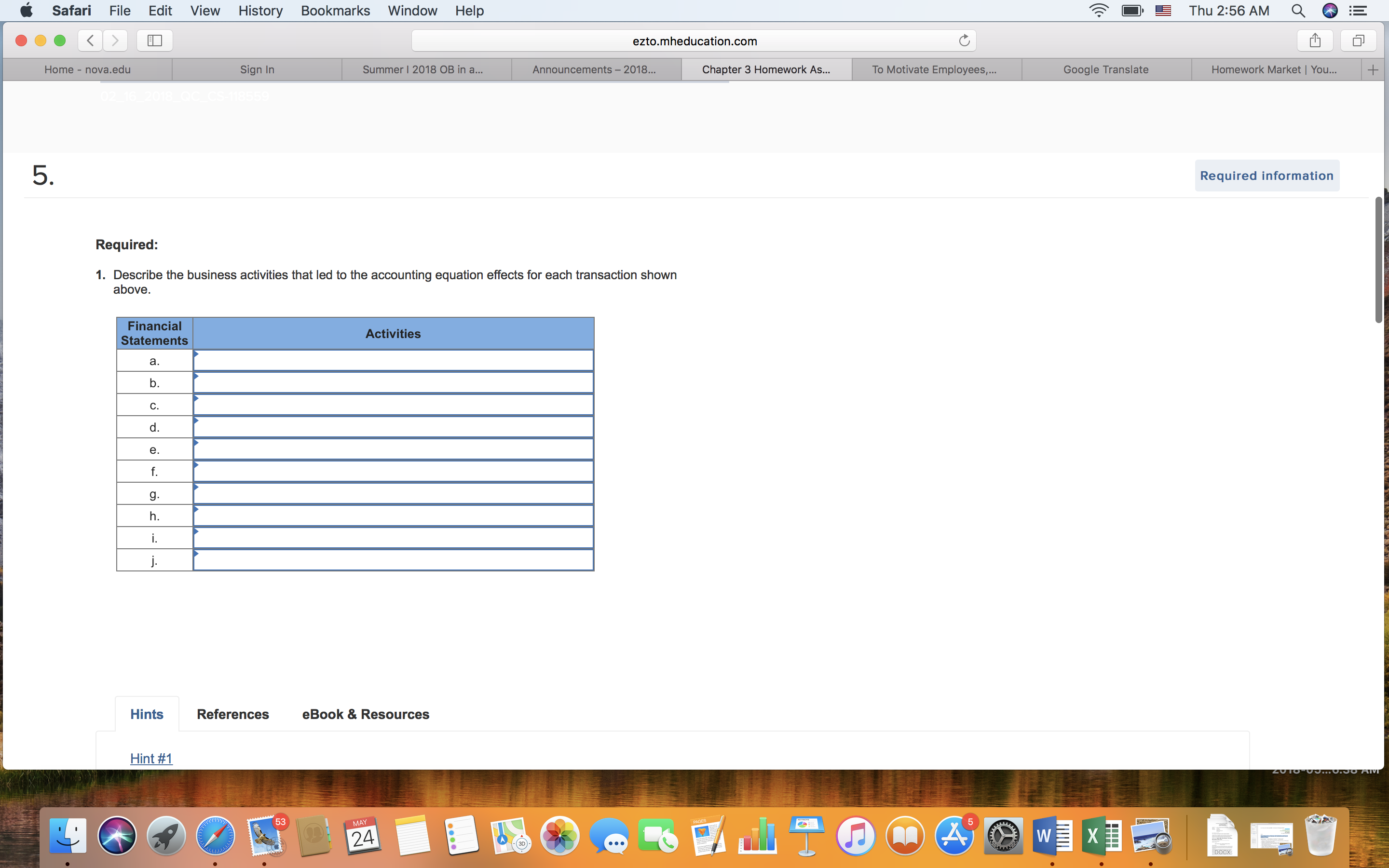The height and width of the screenshot is (868, 1389).
Task: Open iTunes from the Dock
Action: (855, 835)
